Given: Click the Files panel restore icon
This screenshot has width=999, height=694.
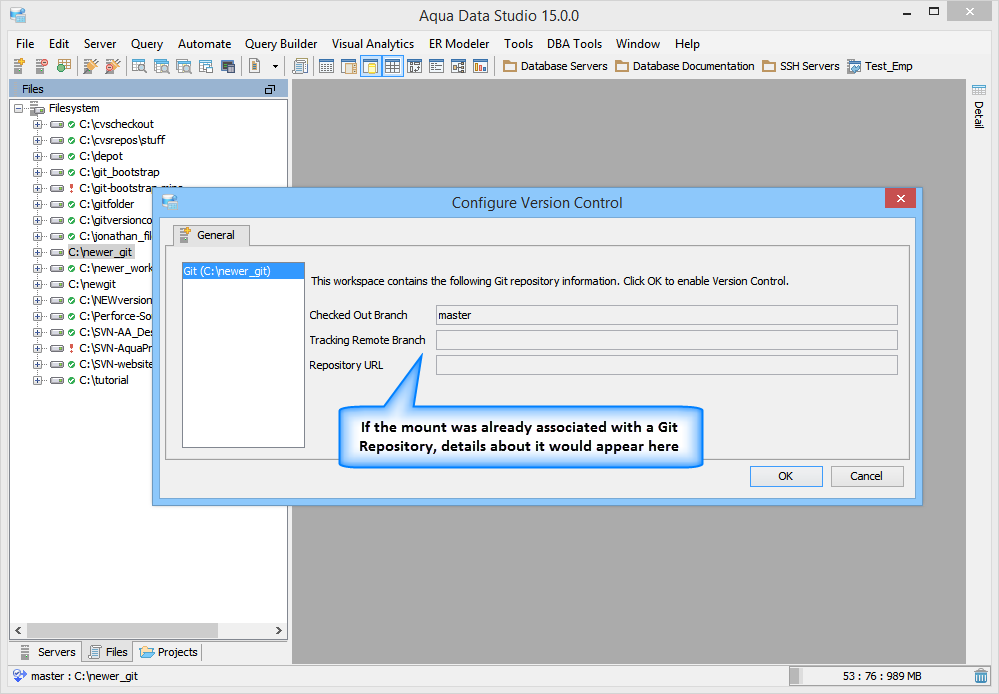Looking at the screenshot, I should click(x=270, y=89).
